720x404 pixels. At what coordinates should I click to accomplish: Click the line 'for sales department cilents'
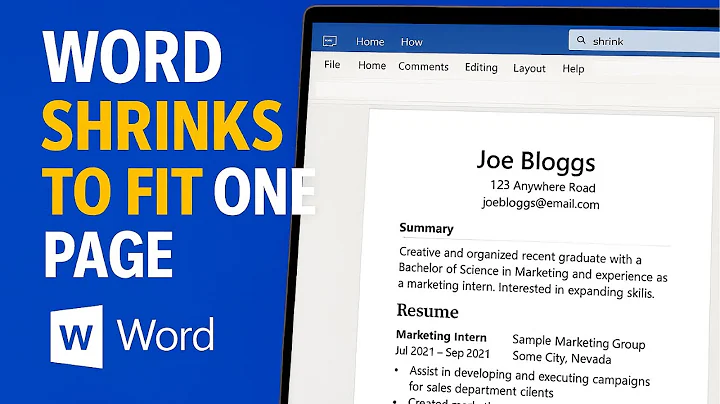(481, 389)
